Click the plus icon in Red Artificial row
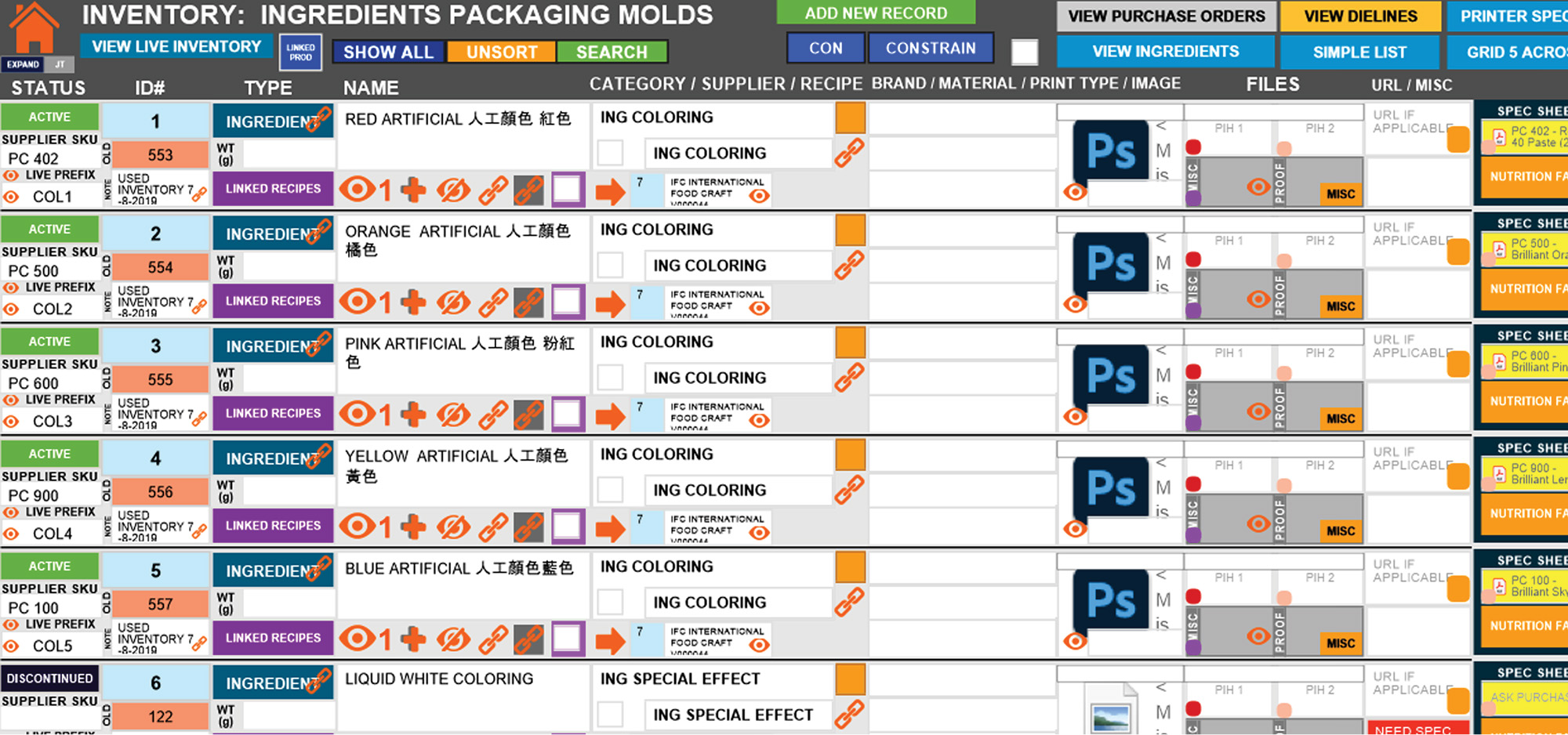This screenshot has width=1568, height=735. [413, 190]
